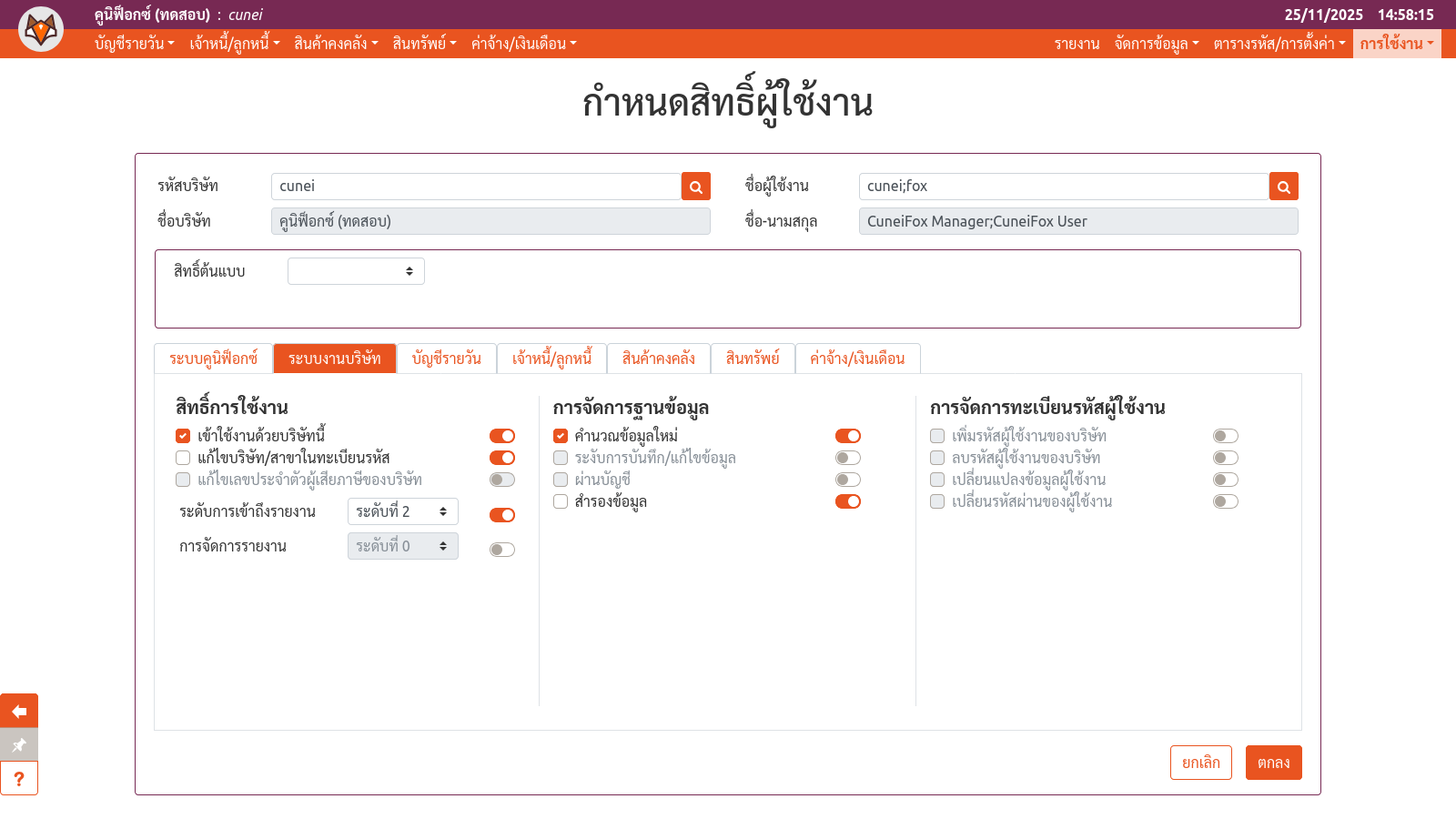Toggle the switch next to ระดับการเข้าถึงรายงาน
Screen dimensions: 1456x819
point(501,515)
